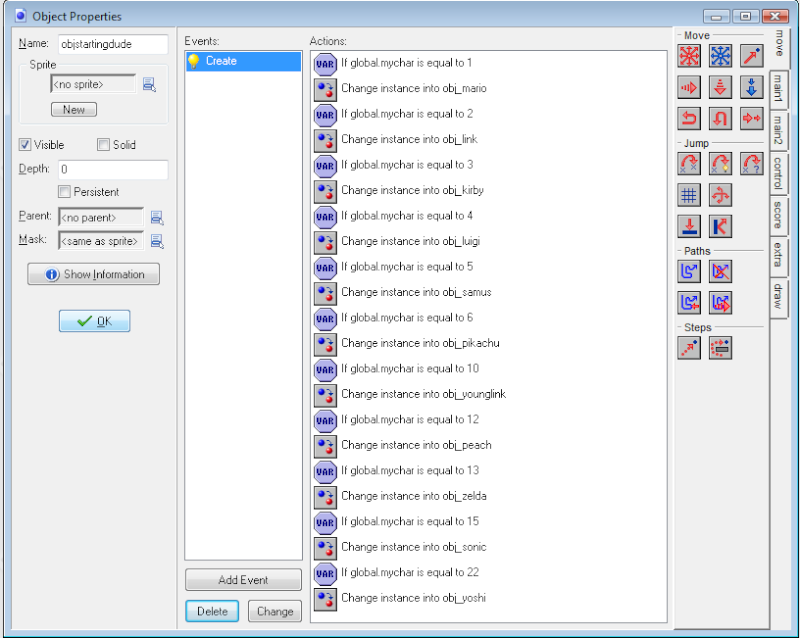The width and height of the screenshot is (800, 638).
Task: Select the Path Position action icon
Action: pos(689,303)
